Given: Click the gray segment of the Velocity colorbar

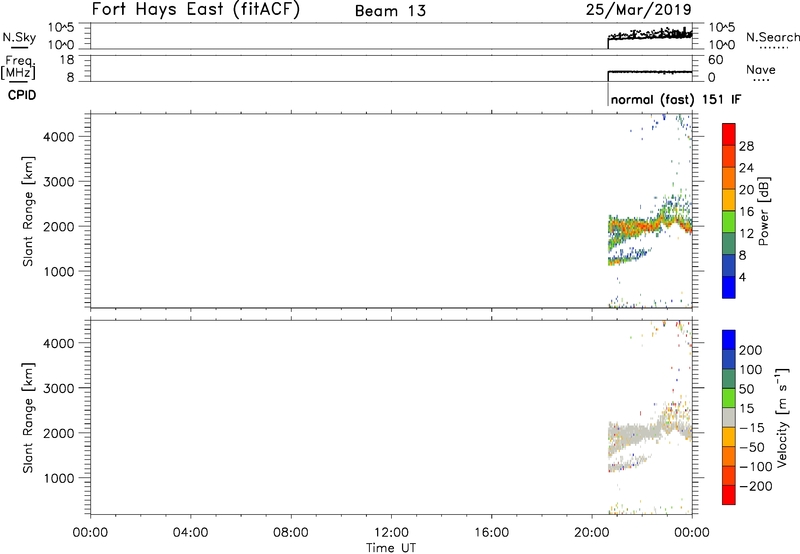Looking at the screenshot, I should point(729,418).
